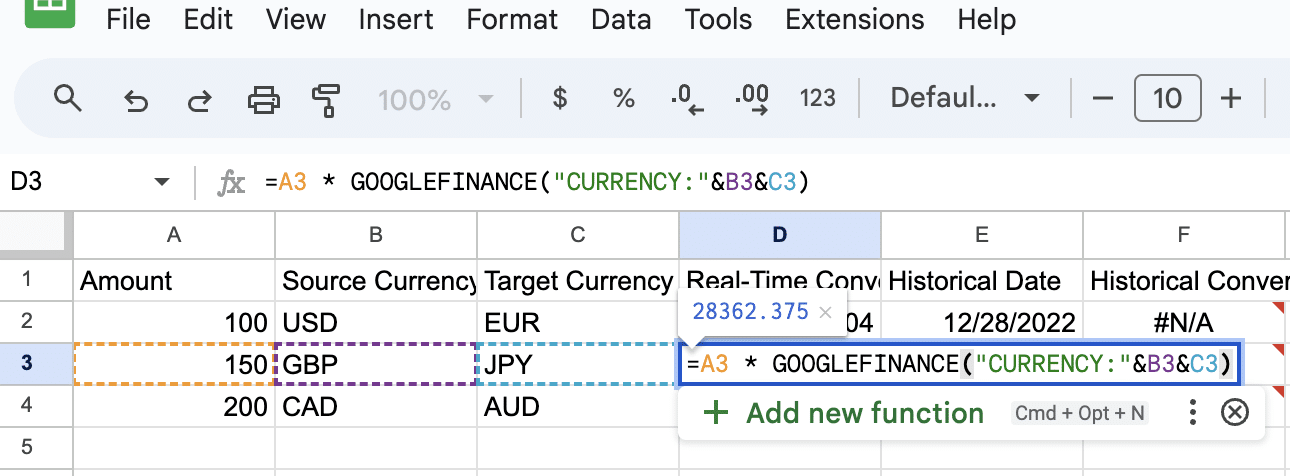This screenshot has height=476, width=1290.
Task: Click cell containing GBP
Action: pos(376,364)
